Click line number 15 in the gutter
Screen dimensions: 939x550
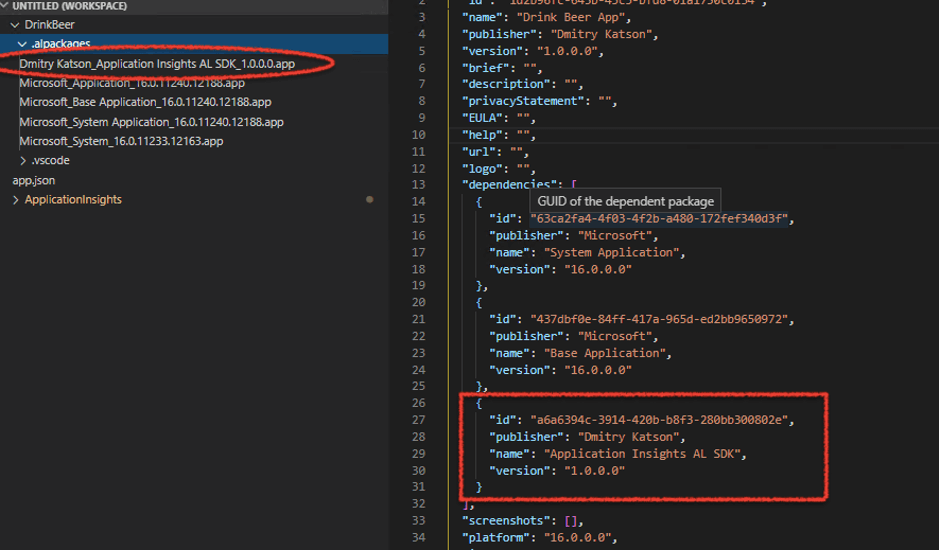(x=419, y=219)
